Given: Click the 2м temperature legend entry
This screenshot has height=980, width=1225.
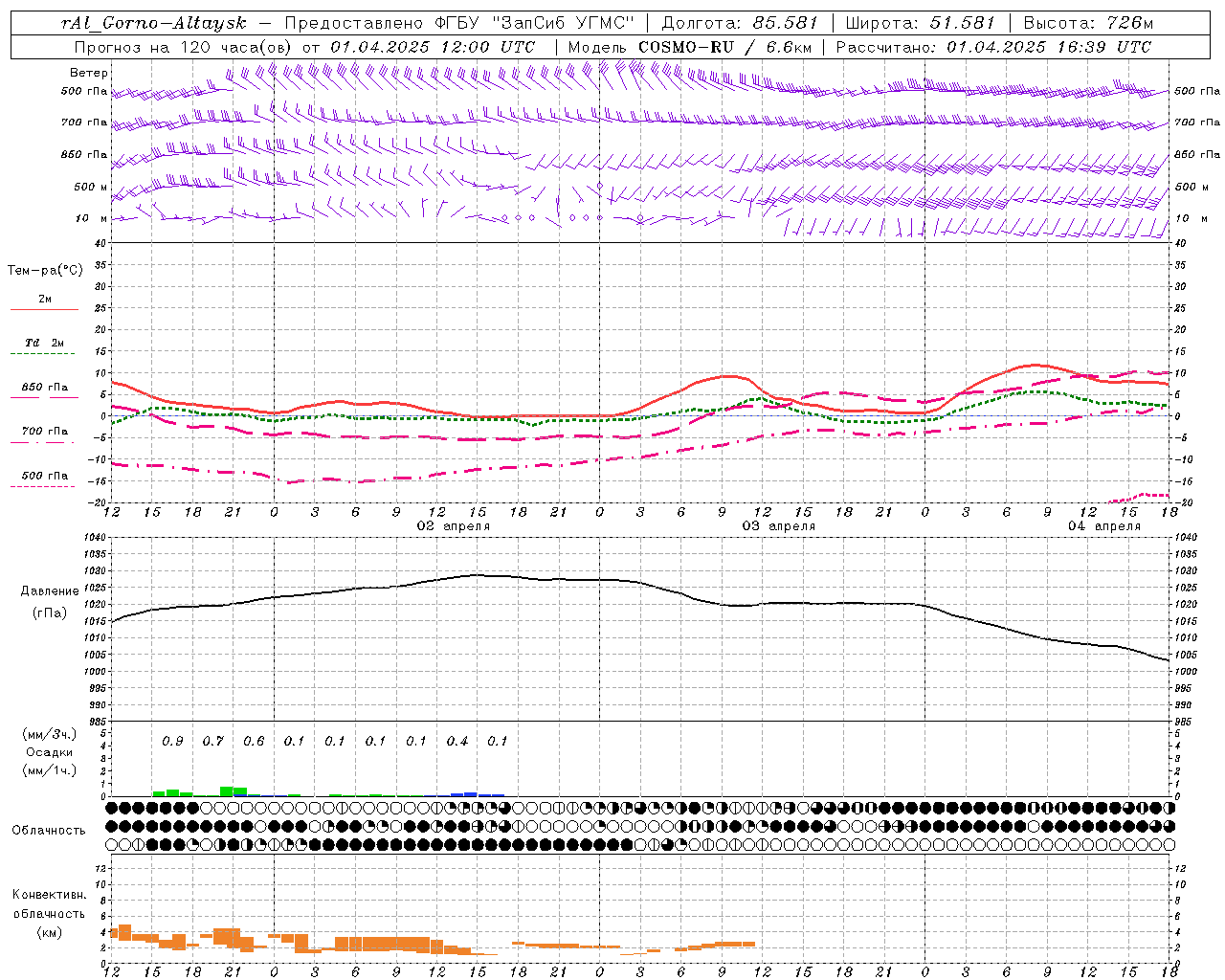Looking at the screenshot, I should point(45,299).
